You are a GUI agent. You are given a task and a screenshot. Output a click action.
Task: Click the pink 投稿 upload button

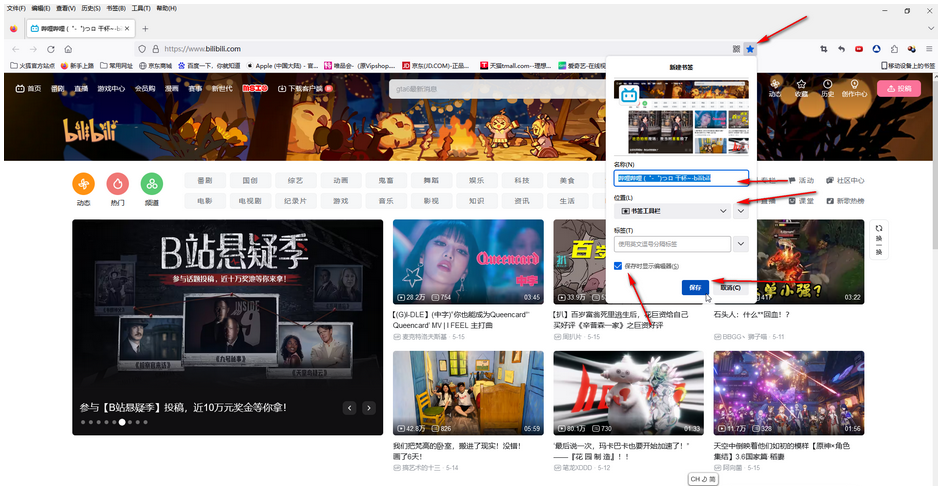[898, 88]
